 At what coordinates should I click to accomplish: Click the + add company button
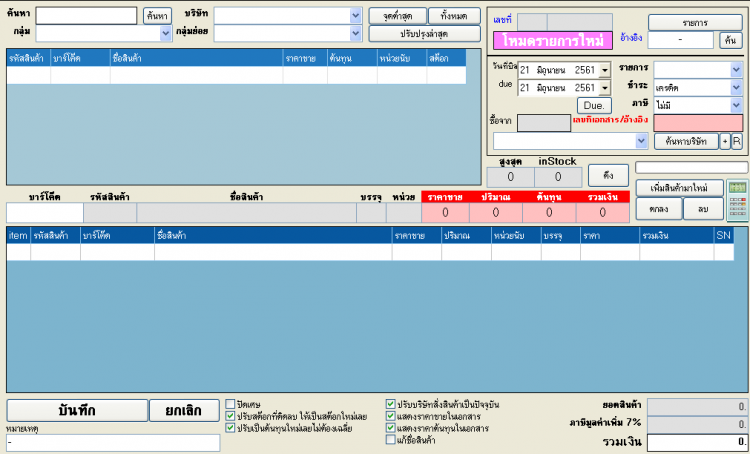click(x=725, y=141)
